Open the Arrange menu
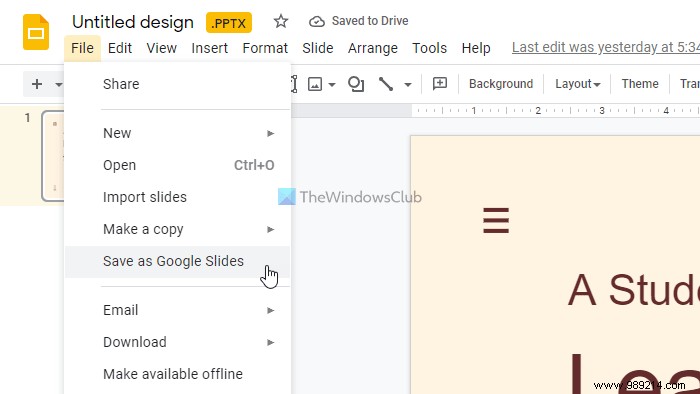700x394 pixels. click(373, 48)
